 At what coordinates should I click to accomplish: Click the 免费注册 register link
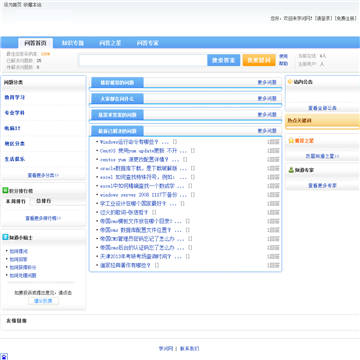pos(346,19)
